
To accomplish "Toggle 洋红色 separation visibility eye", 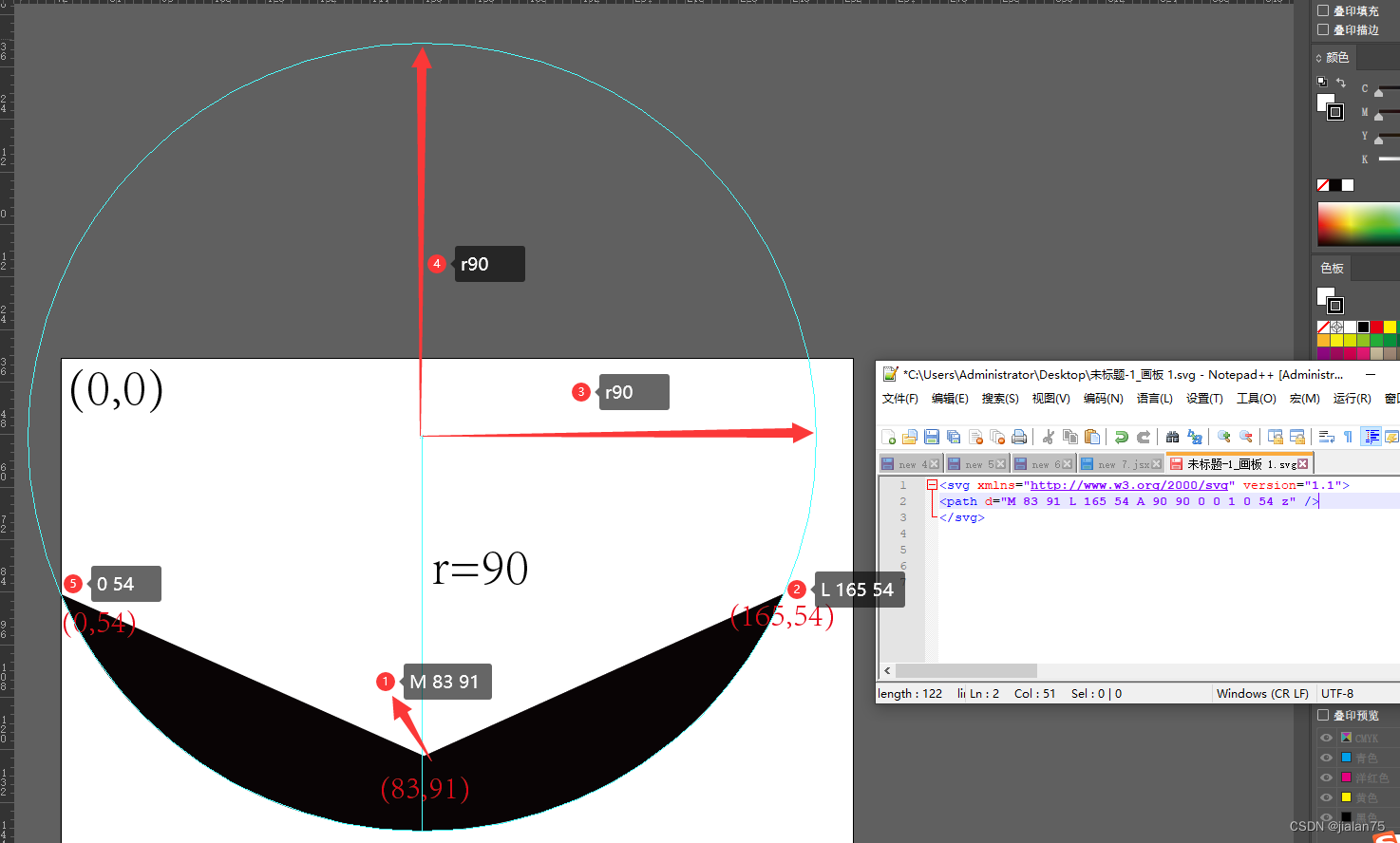I will pyautogui.click(x=1326, y=777).
